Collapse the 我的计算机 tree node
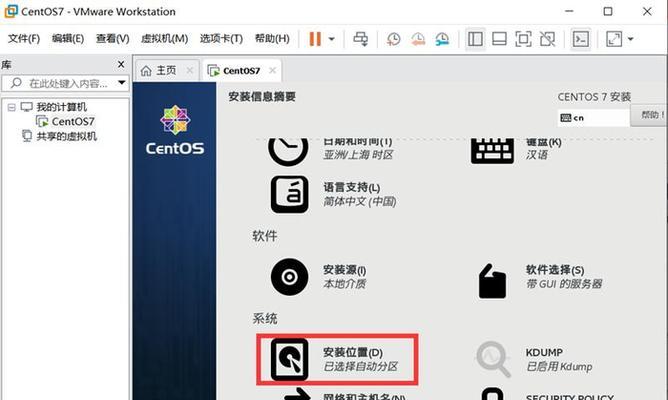Viewport: 668px width, 400px height. 12,107
